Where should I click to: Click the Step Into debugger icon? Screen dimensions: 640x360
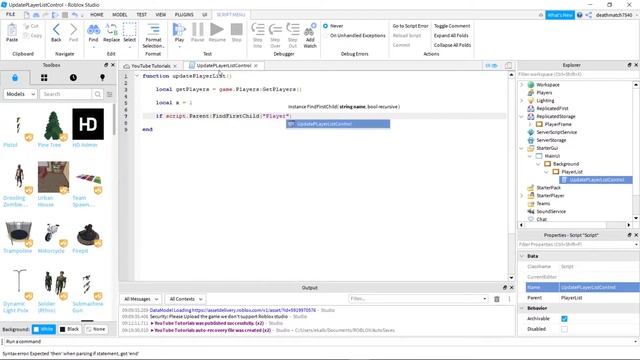tap(258, 29)
